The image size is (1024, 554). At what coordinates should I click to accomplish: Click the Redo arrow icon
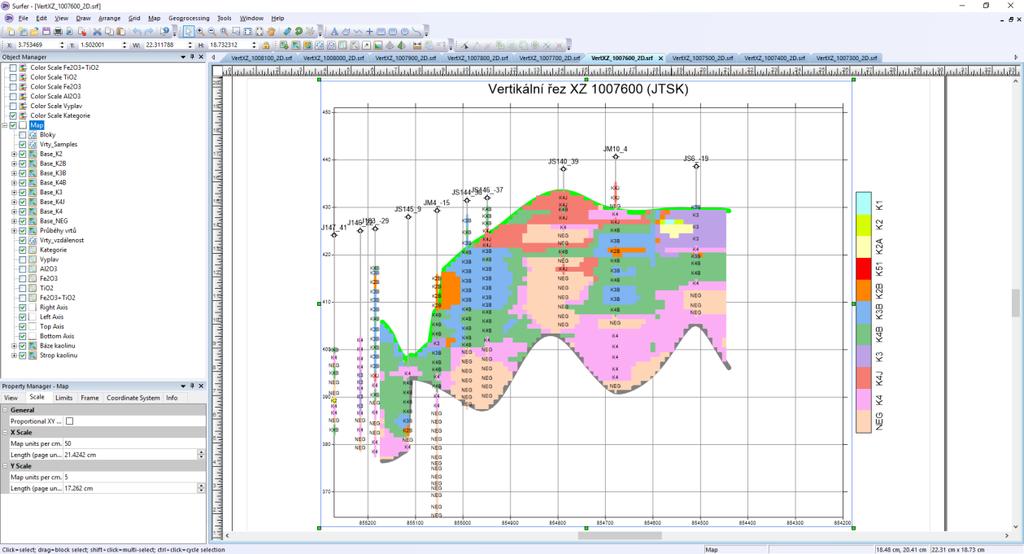[148, 31]
